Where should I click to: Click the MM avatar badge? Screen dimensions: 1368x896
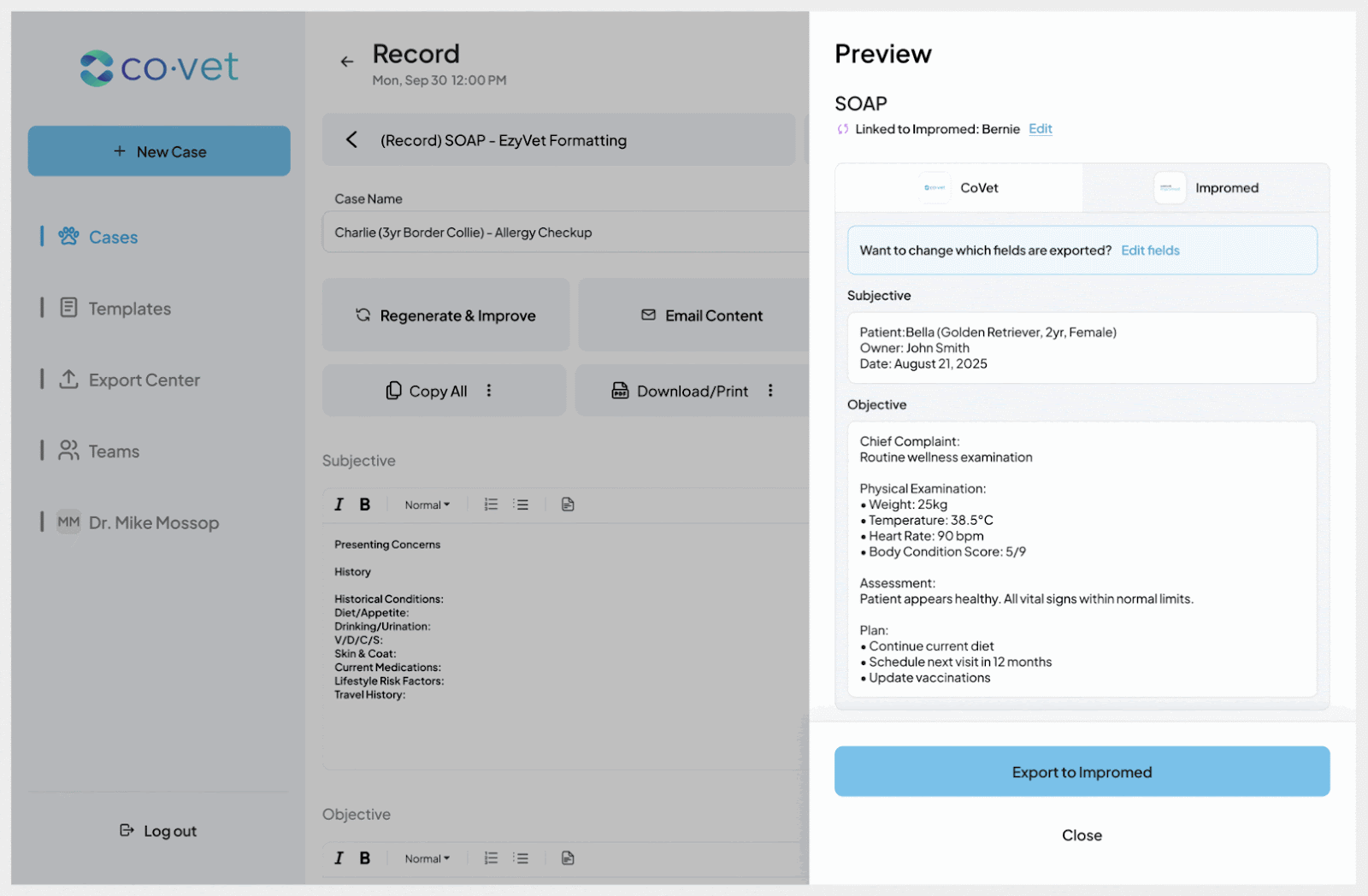coord(68,522)
